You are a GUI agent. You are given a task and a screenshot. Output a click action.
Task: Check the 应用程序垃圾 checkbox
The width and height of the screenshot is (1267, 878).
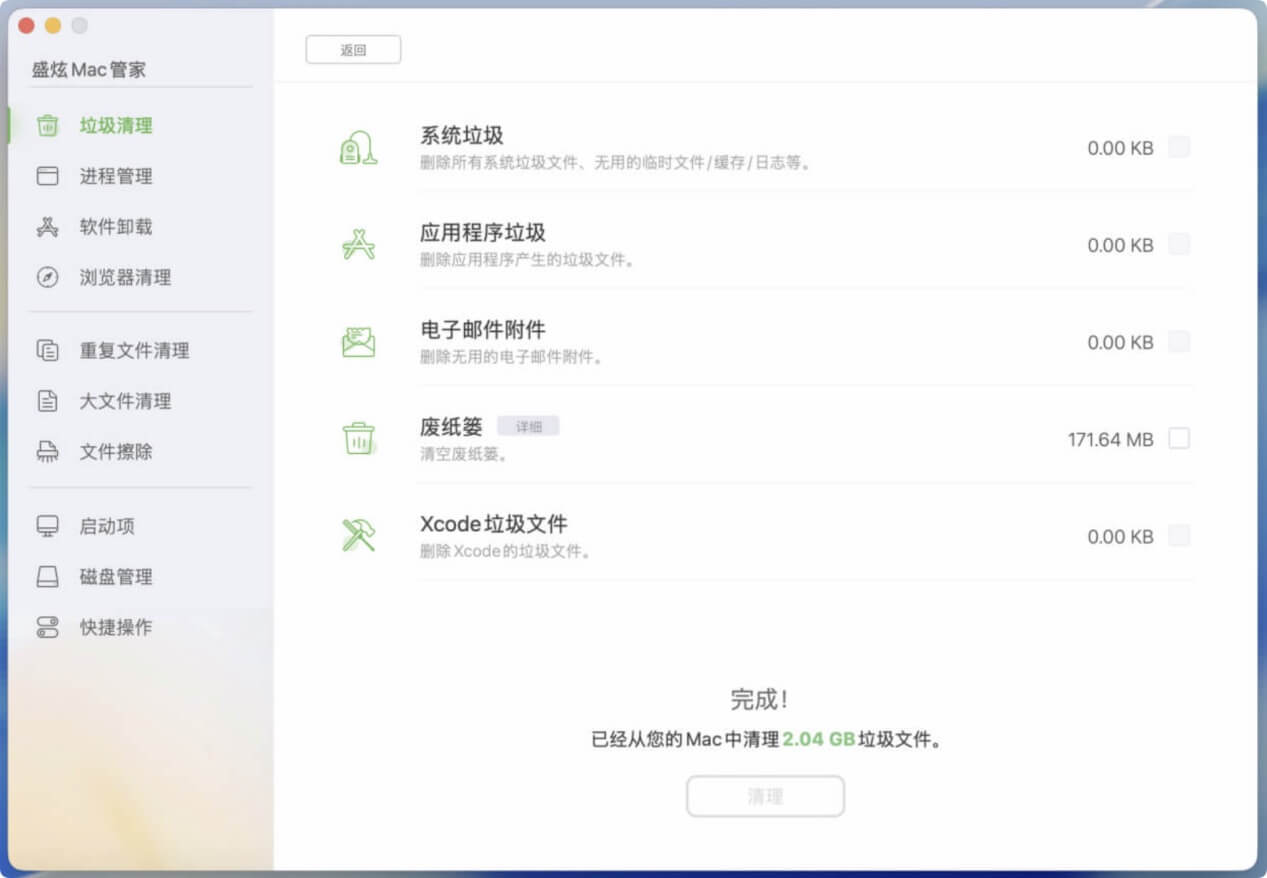[1180, 244]
